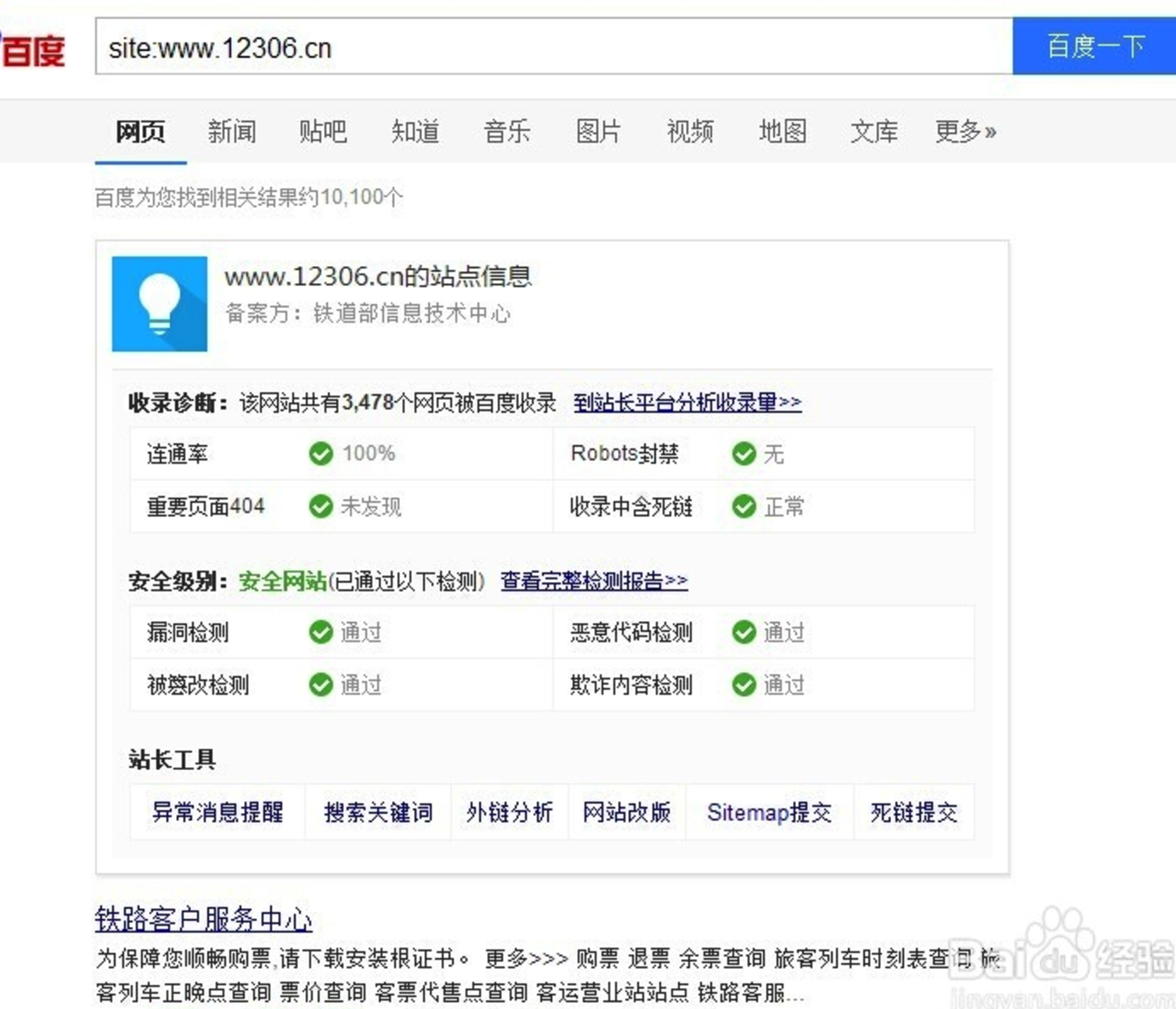This screenshot has height=1009, width=1176.
Task: Open the 图片 search tab
Action: click(x=598, y=132)
